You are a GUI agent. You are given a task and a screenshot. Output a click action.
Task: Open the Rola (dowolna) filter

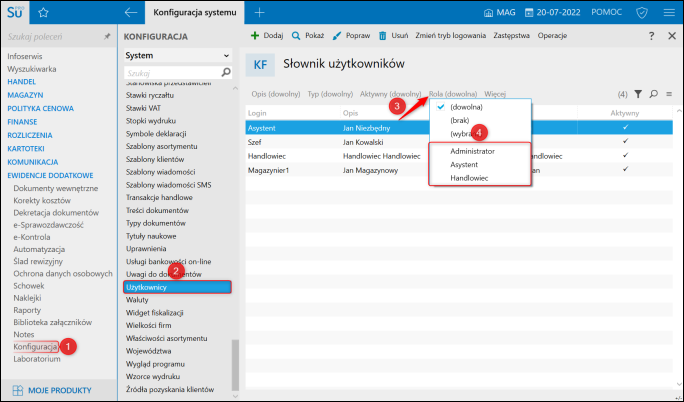tap(453, 94)
